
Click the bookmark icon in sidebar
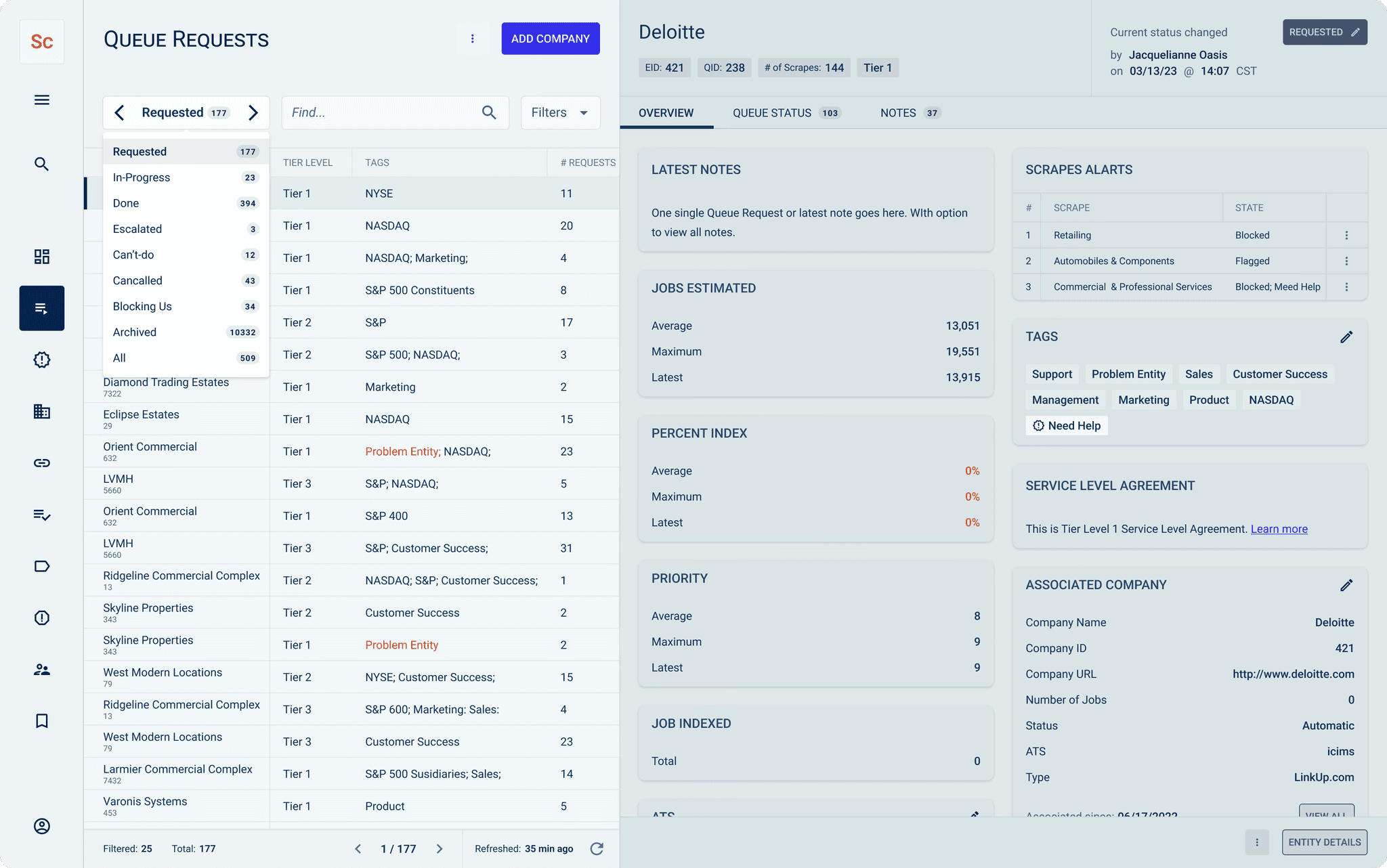pos(42,721)
